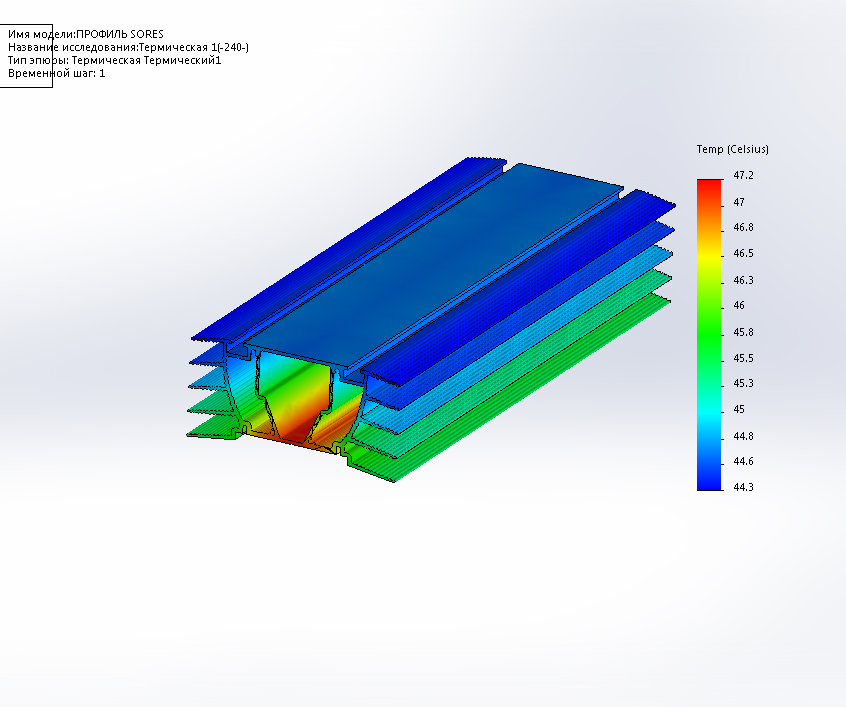Click the 46.8 legend value
This screenshot has height=707, width=846.
[743, 227]
